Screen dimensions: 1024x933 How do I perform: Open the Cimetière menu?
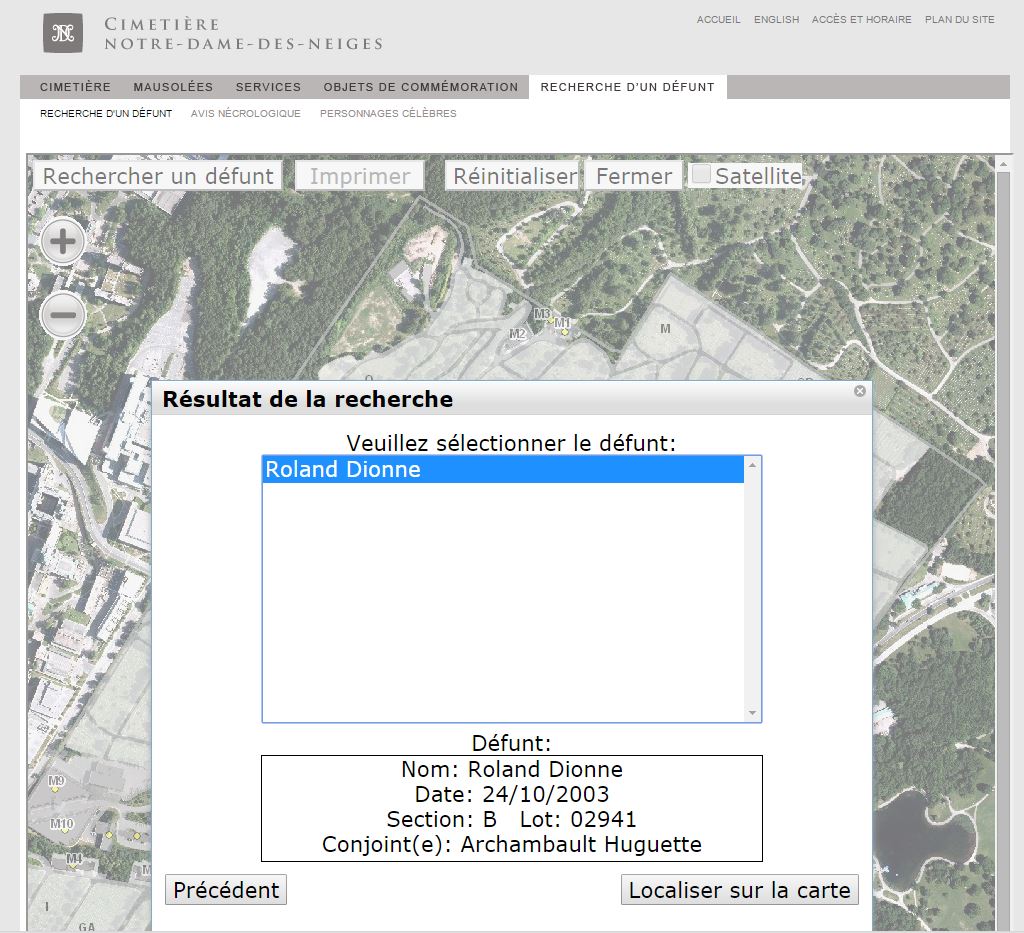[x=75, y=87]
